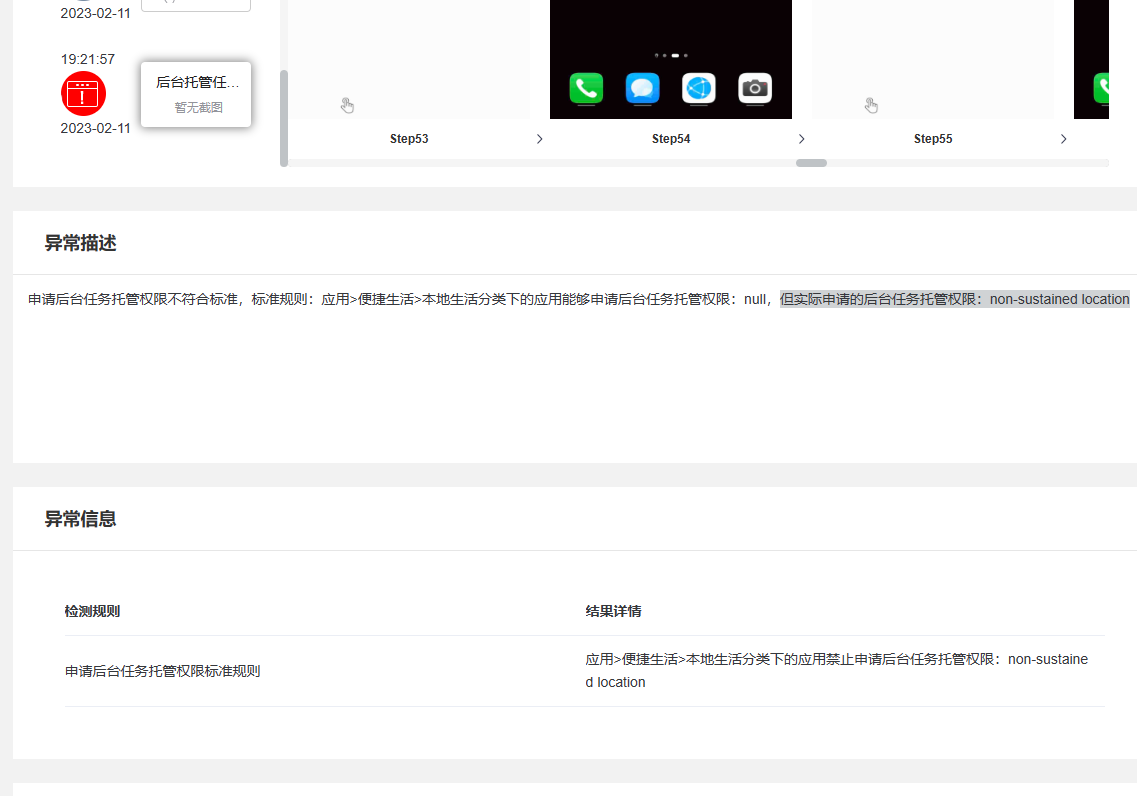Select the Step55 label
This screenshot has height=796, width=1137.
(x=933, y=138)
